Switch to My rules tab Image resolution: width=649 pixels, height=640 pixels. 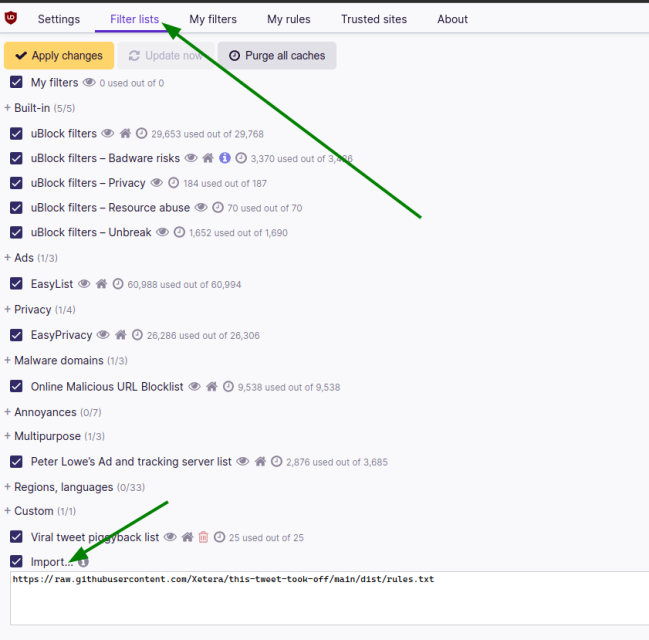click(288, 19)
